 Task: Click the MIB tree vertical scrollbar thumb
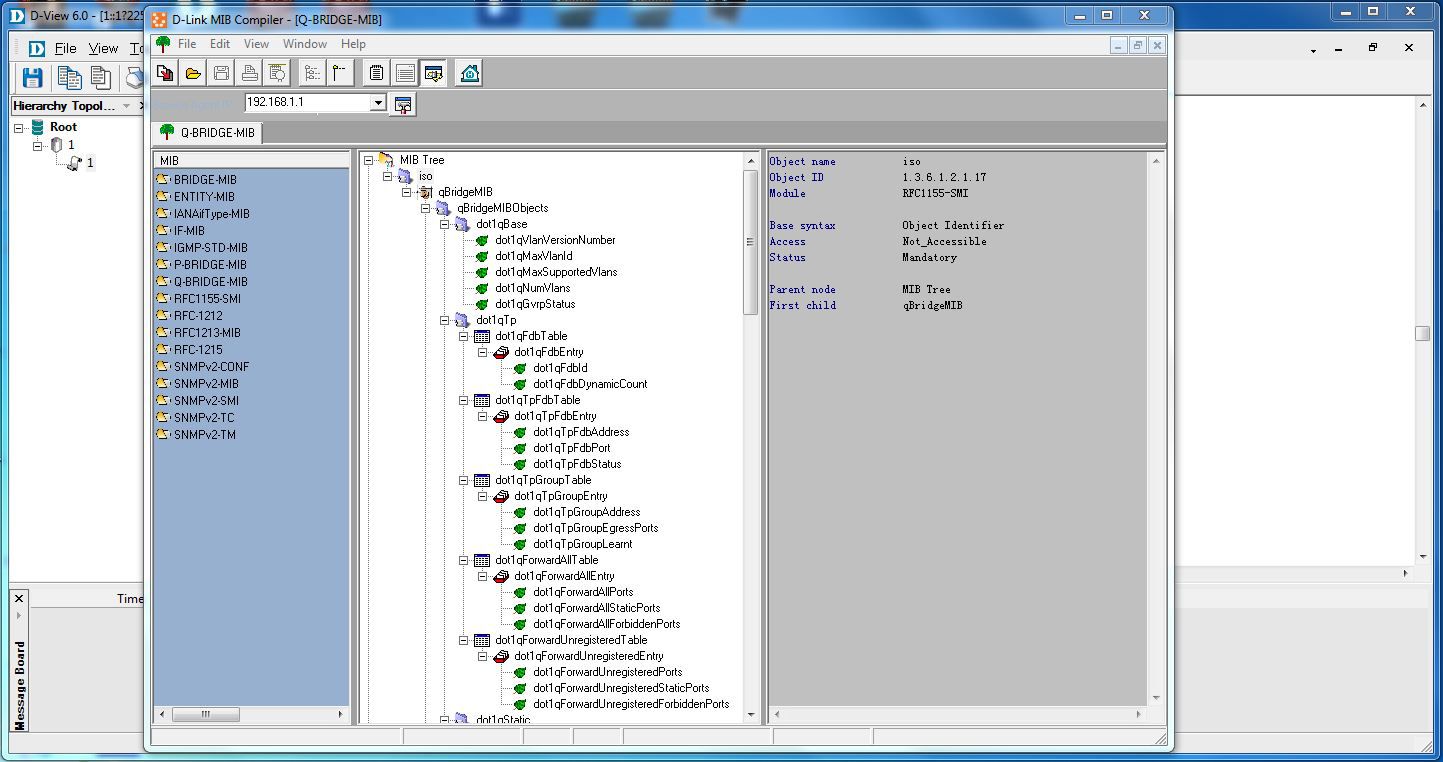(750, 242)
